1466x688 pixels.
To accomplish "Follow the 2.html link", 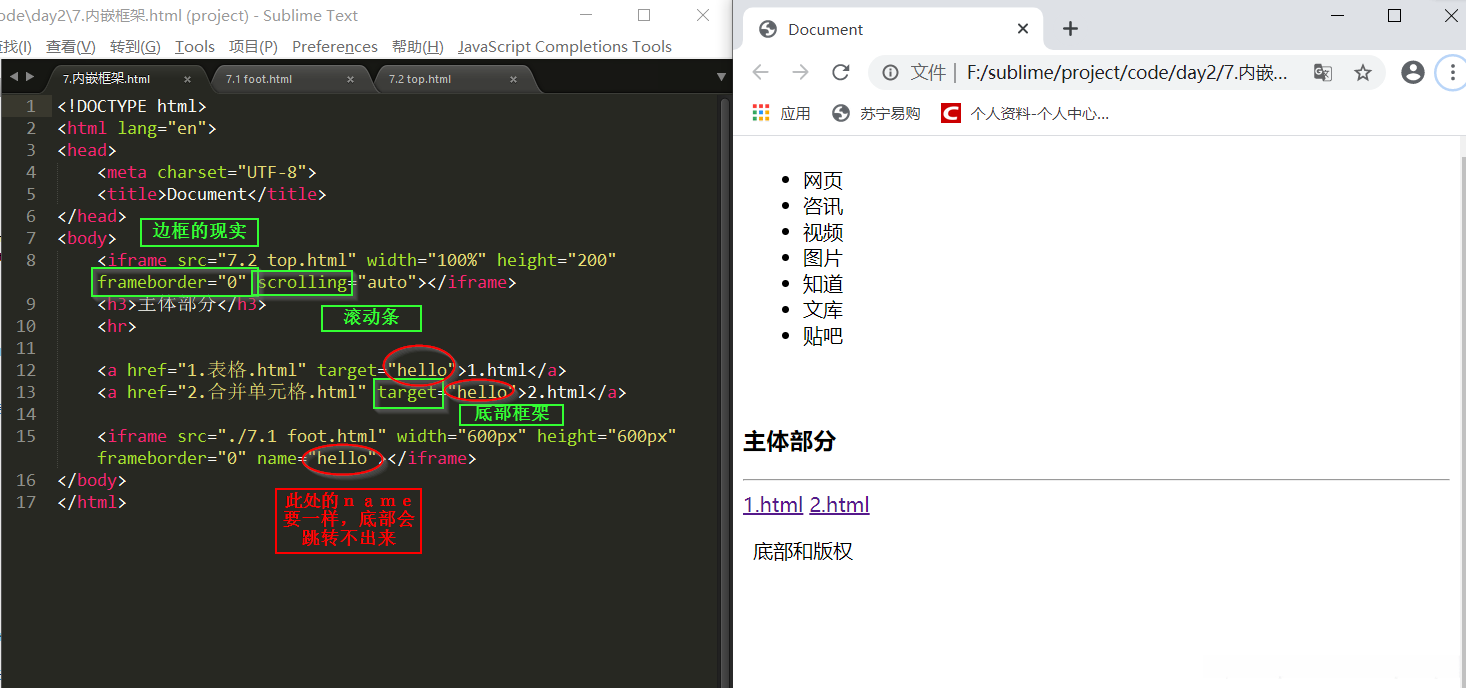I will 839,504.
